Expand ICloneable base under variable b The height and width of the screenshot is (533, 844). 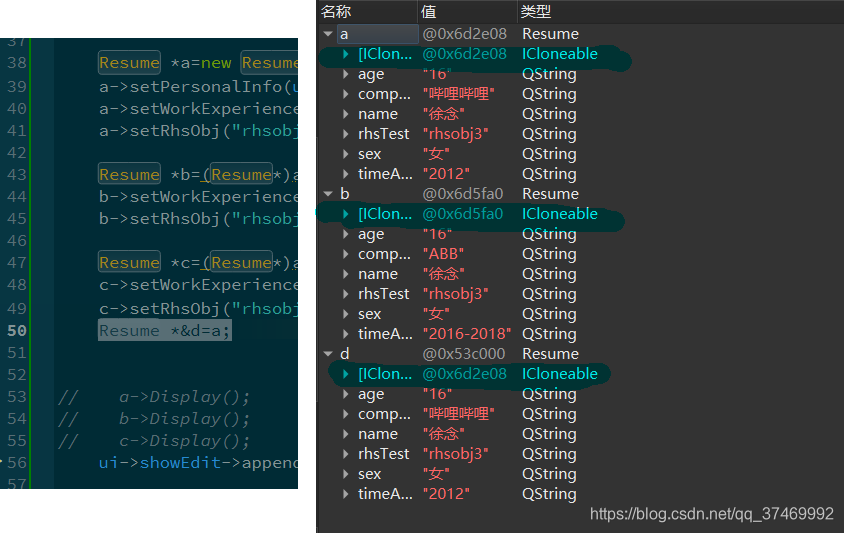pyautogui.click(x=346, y=214)
